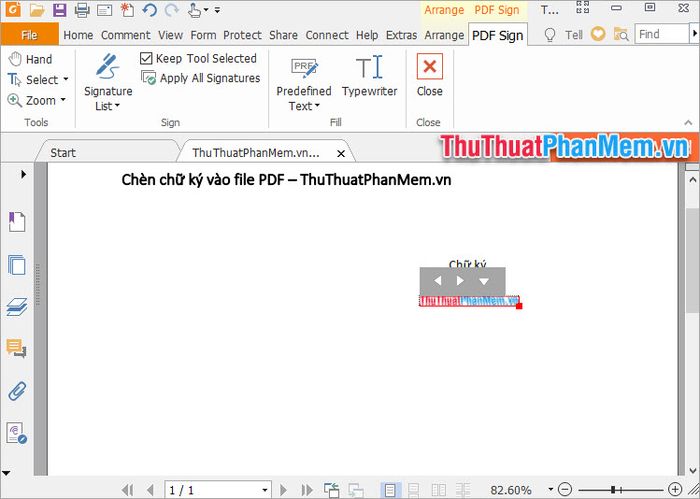This screenshot has width=700, height=499.
Task: Choose the Typewriter tool
Action: [370, 76]
